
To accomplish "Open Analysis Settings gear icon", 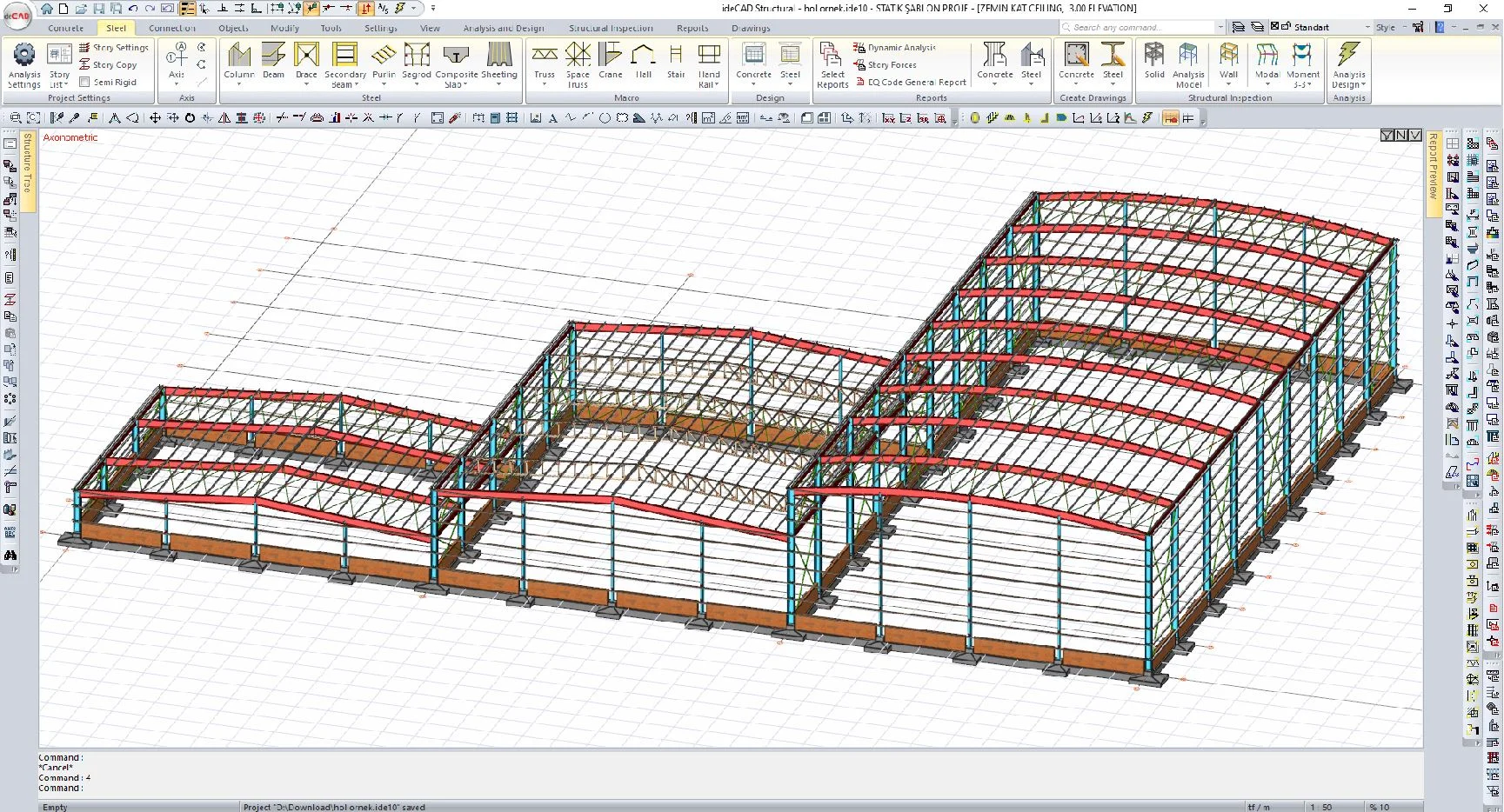I will click(x=24, y=55).
